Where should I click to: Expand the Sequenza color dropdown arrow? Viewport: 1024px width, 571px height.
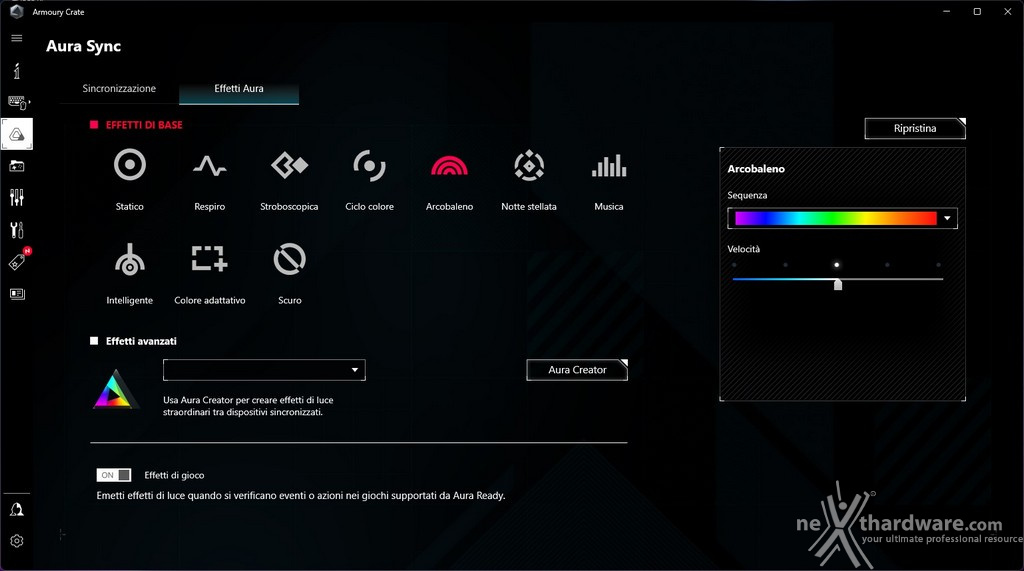point(947,218)
